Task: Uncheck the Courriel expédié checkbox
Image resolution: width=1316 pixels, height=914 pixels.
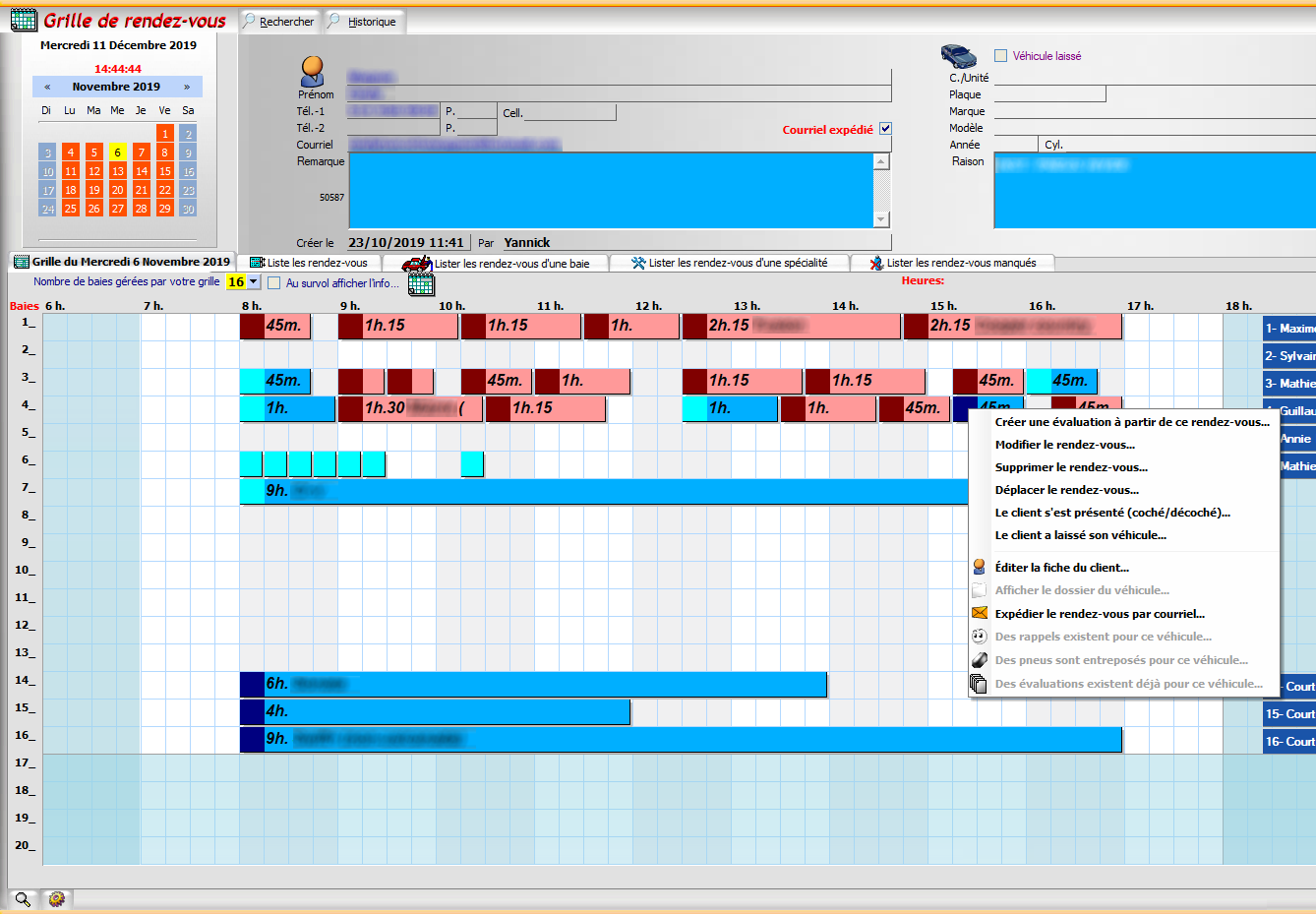Action: click(x=885, y=129)
